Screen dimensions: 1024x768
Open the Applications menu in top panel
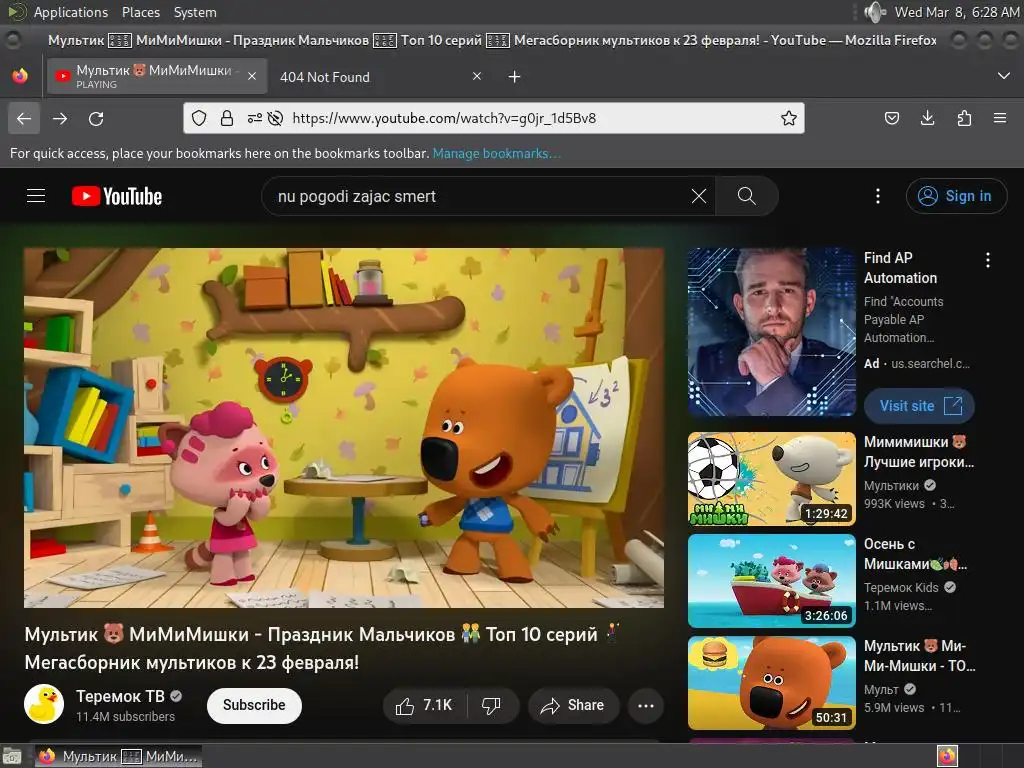point(71,12)
